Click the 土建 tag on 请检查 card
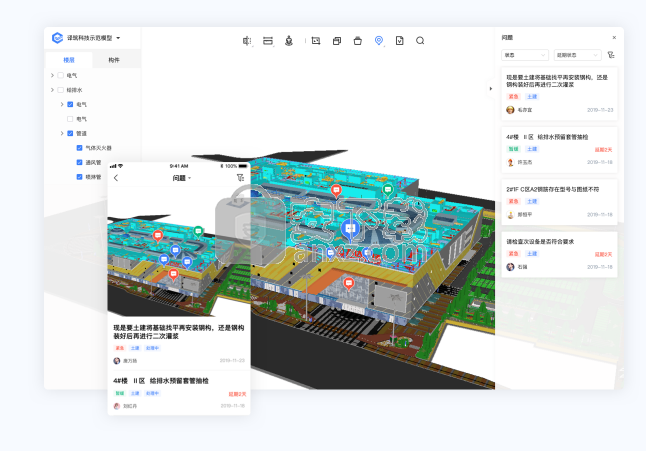646x451 pixels. [532, 254]
